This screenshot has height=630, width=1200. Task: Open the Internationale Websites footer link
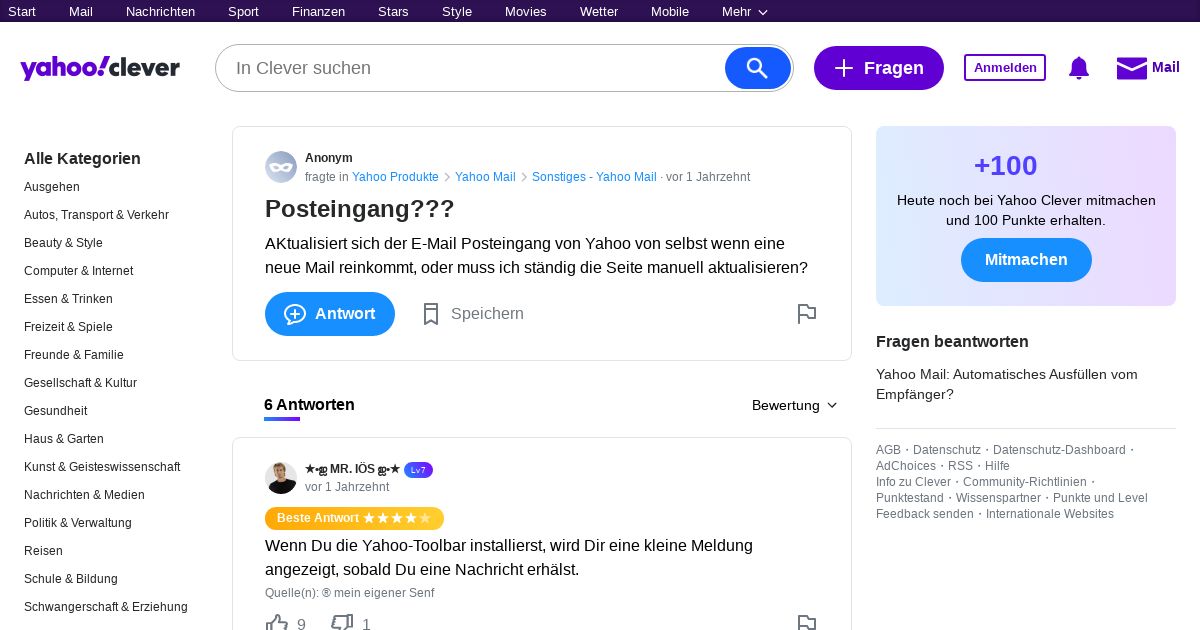click(1050, 514)
